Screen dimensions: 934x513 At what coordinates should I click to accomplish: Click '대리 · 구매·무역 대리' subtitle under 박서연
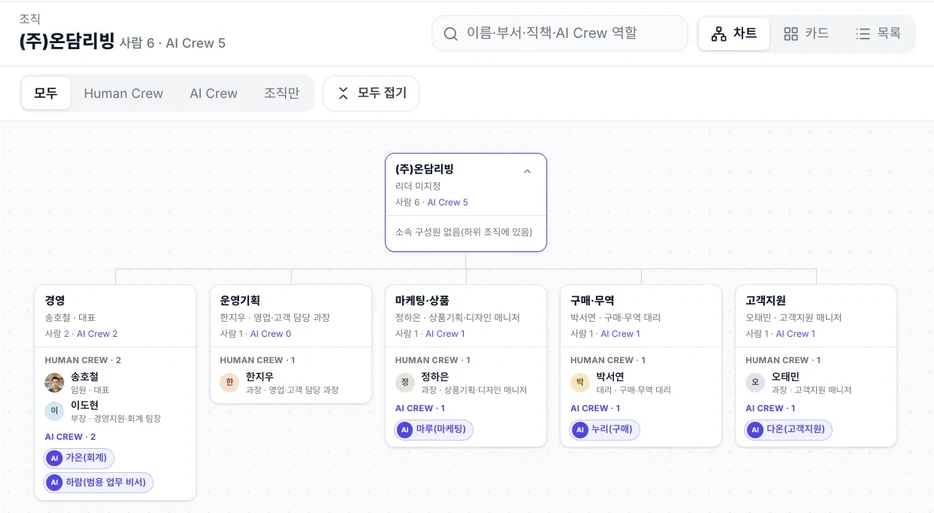(x=633, y=390)
